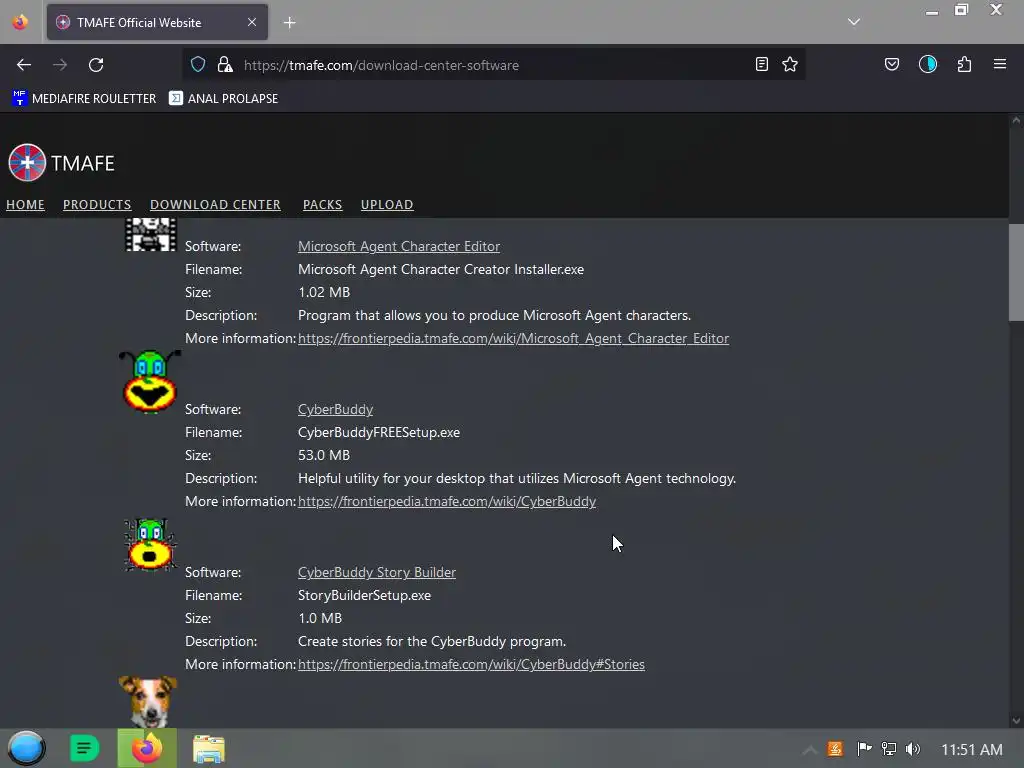This screenshot has width=1024, height=768.
Task: Click the 53.0 MB size value
Action: [x=324, y=455]
